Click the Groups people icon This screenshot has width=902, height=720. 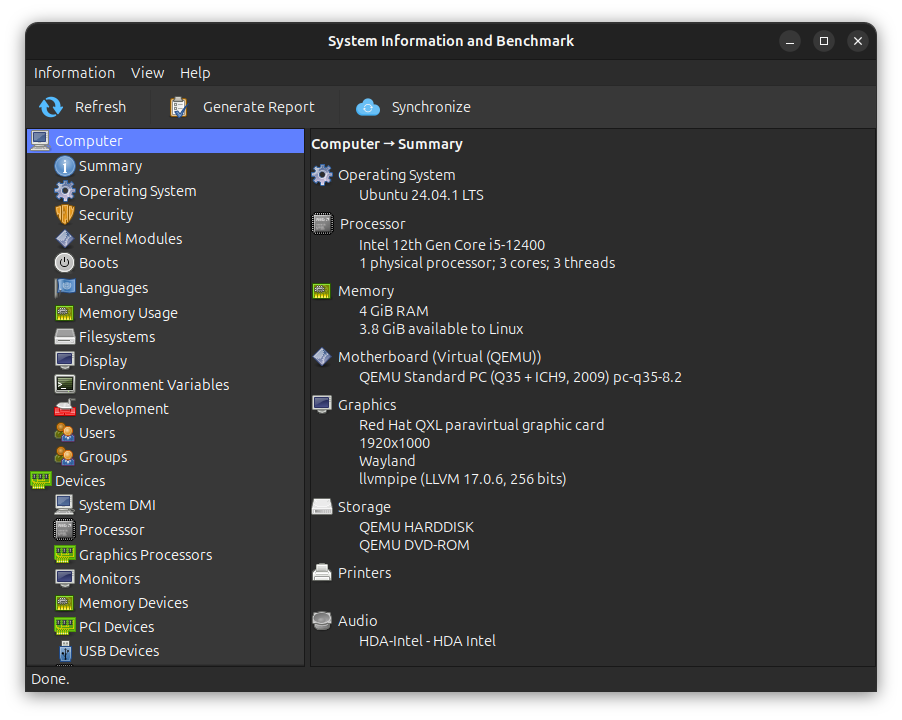pos(64,457)
